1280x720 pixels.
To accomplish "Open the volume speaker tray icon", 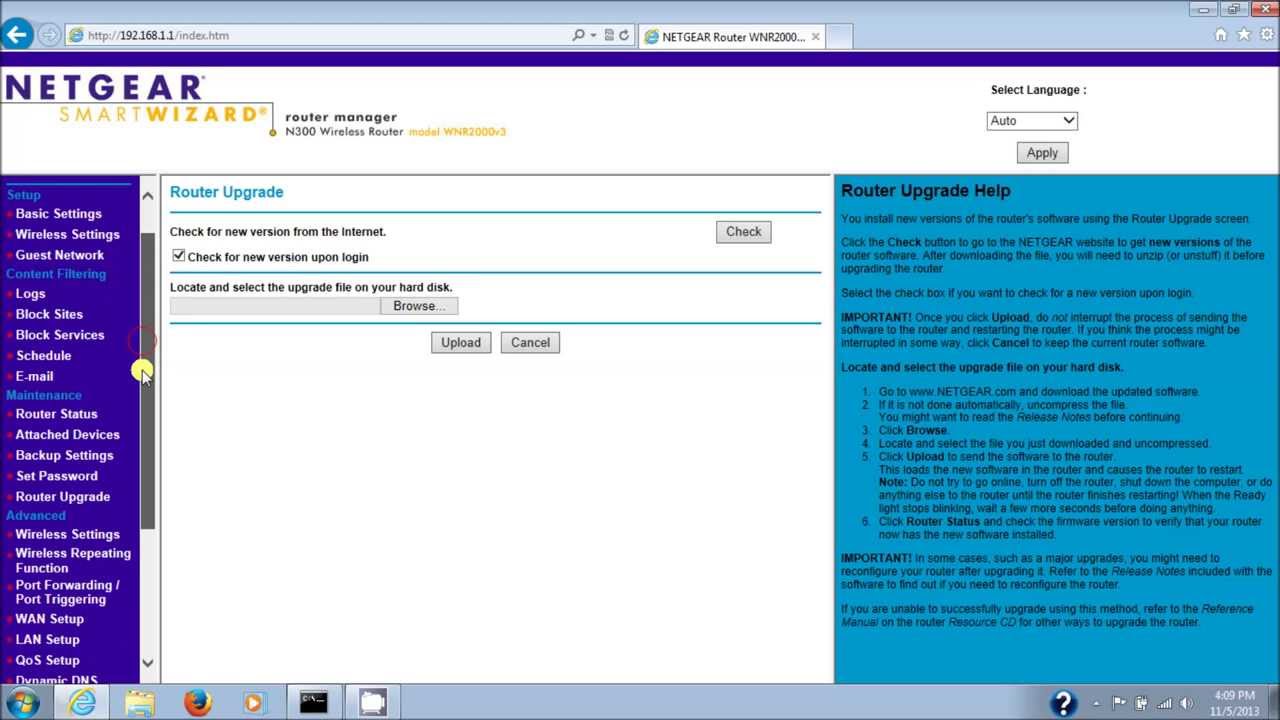I will point(1187,703).
